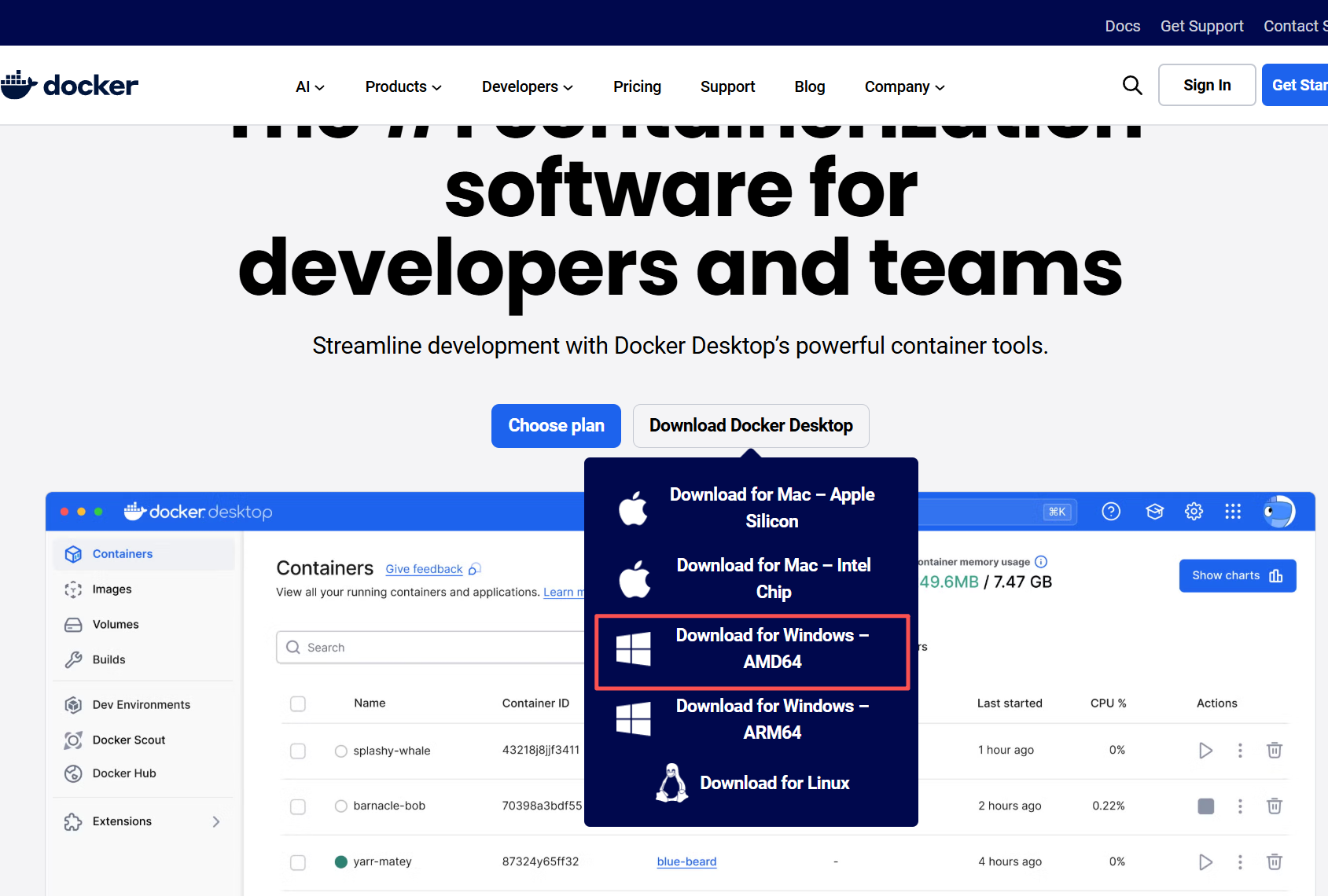Select Download for Windows – AMD64
Viewport: 1328px width, 896px height.
pos(752,652)
